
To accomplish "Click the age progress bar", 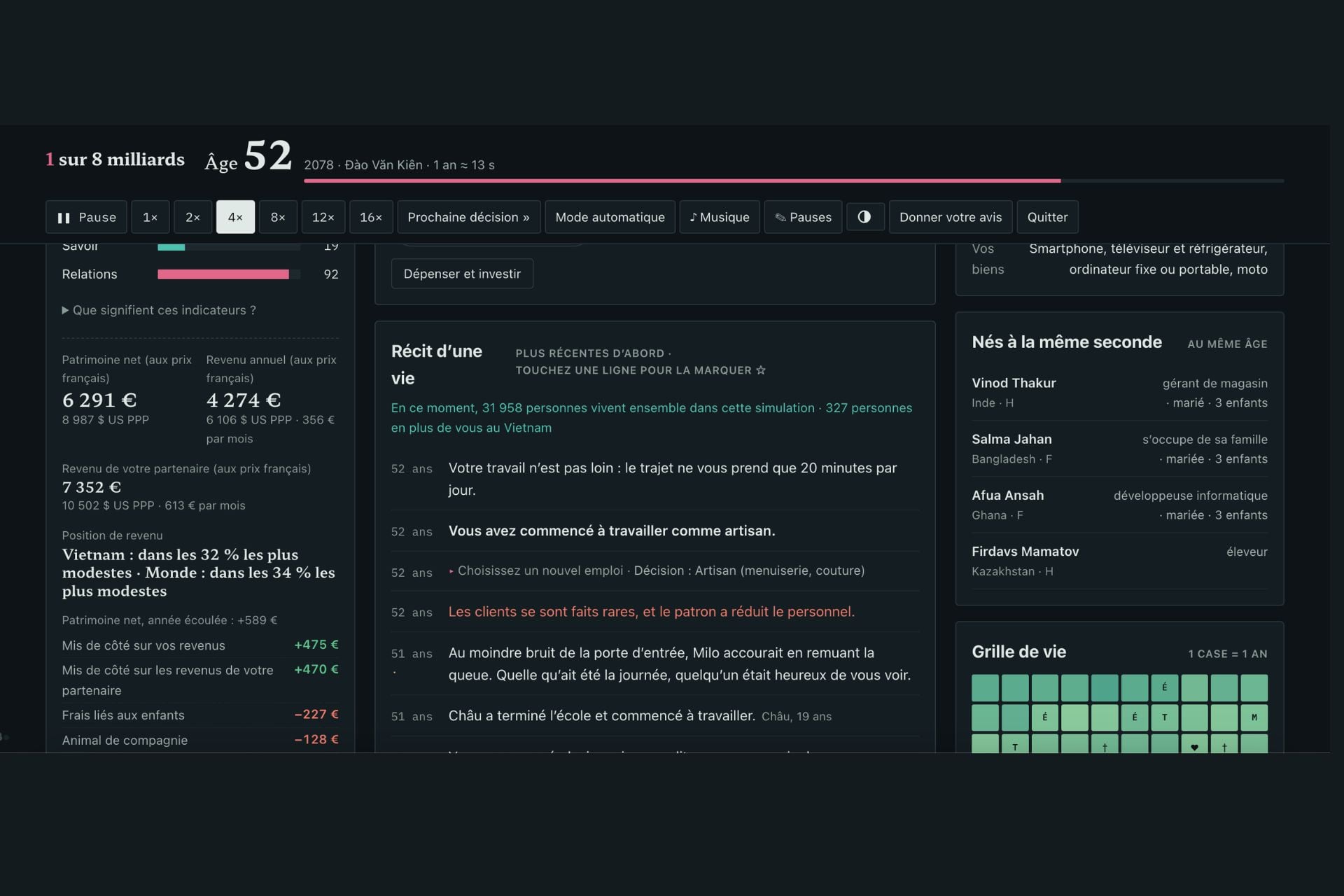I will coord(794,181).
